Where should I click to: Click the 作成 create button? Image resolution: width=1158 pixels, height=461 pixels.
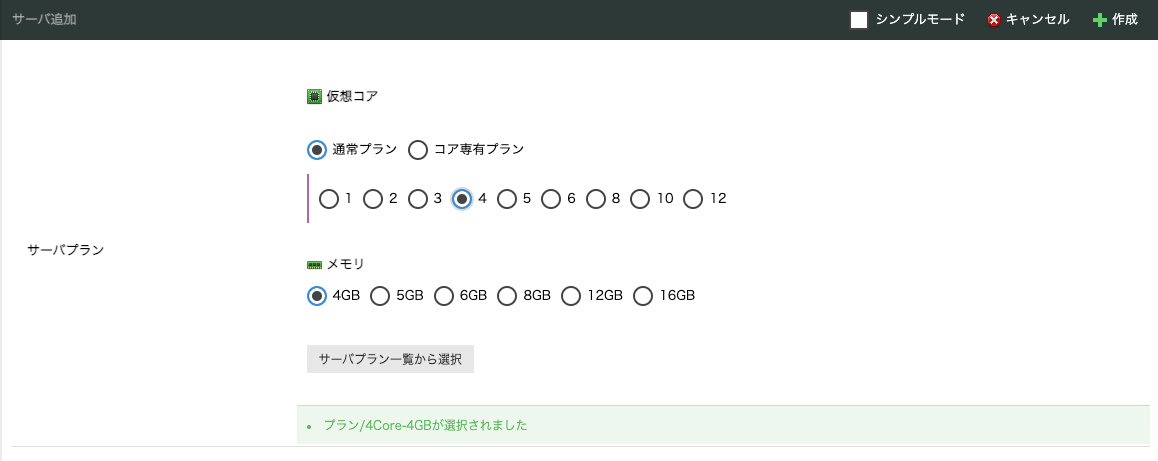[1115, 20]
